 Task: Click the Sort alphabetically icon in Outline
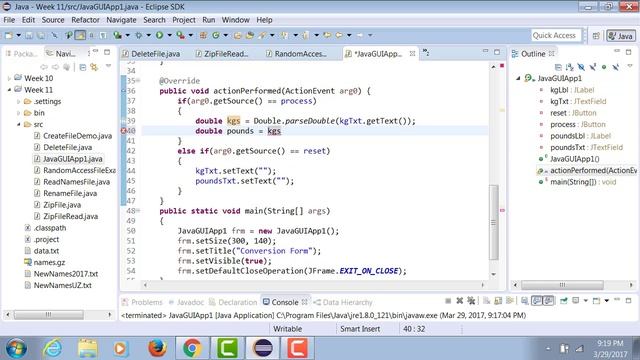click(x=569, y=67)
